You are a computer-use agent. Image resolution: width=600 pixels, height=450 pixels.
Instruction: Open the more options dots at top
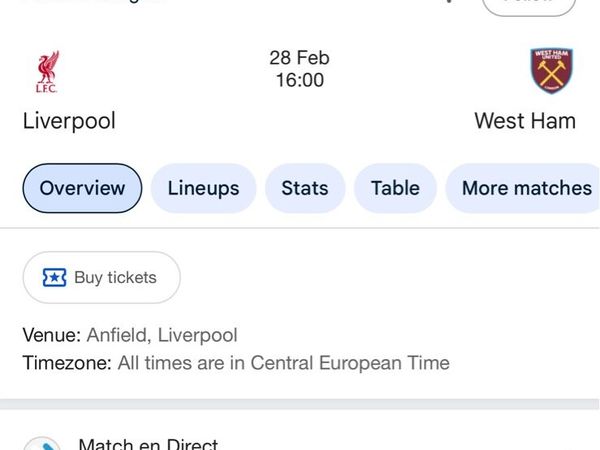coord(447,3)
